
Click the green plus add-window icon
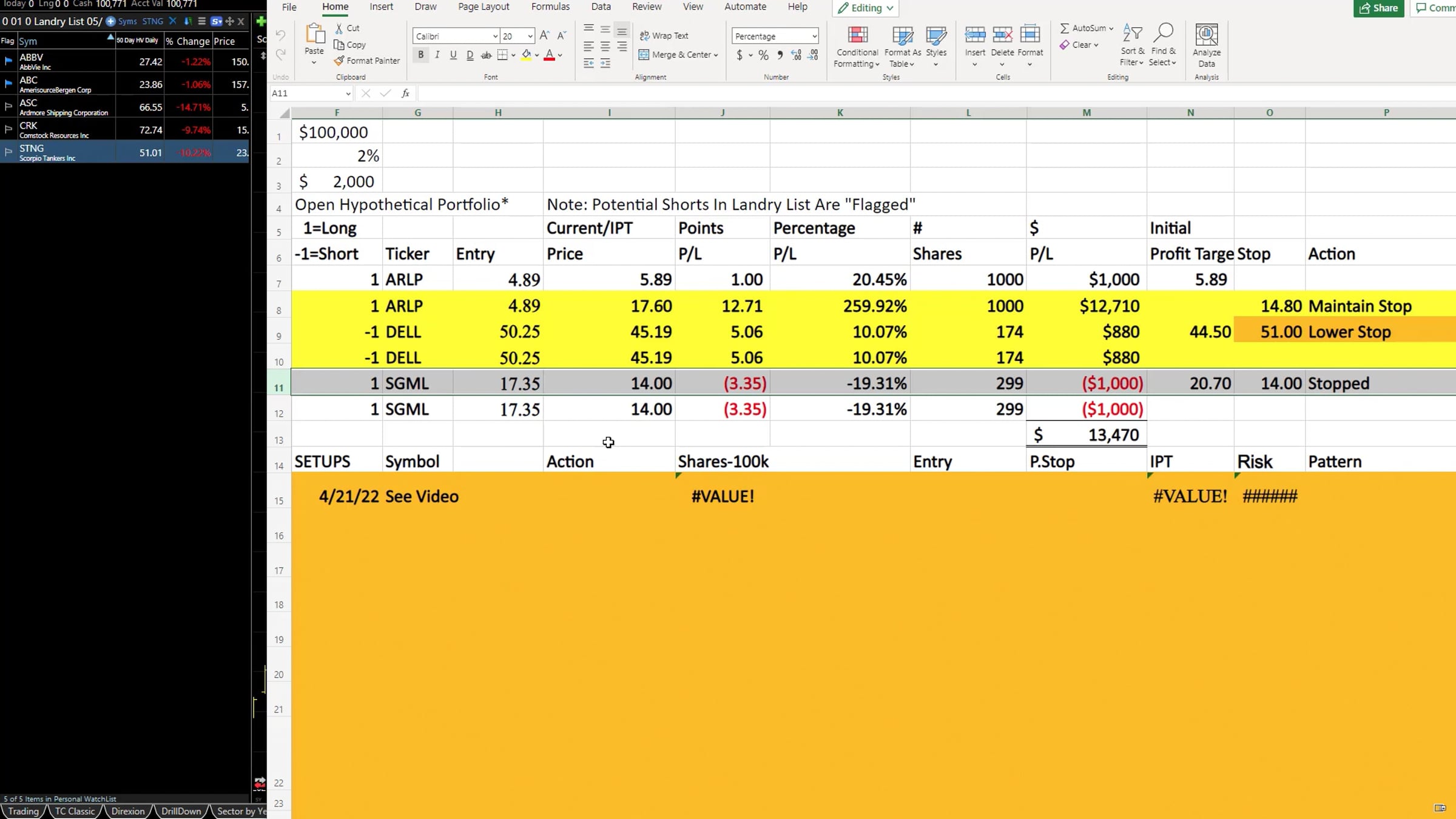(x=261, y=21)
